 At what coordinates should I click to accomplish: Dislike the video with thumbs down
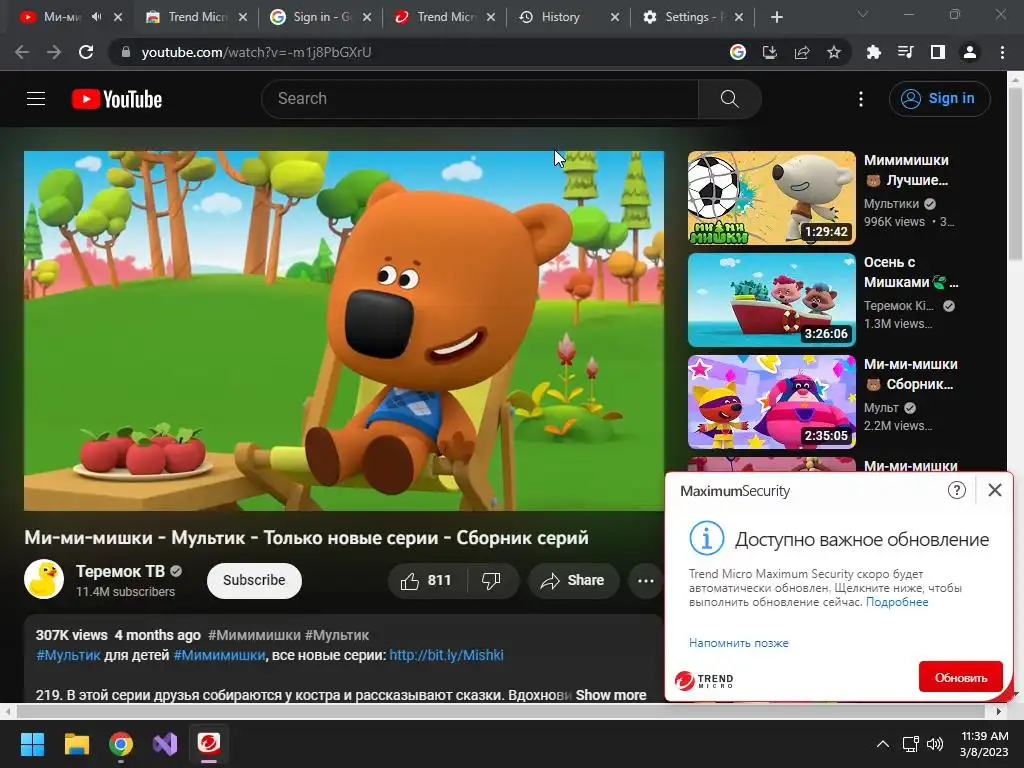[x=491, y=581]
